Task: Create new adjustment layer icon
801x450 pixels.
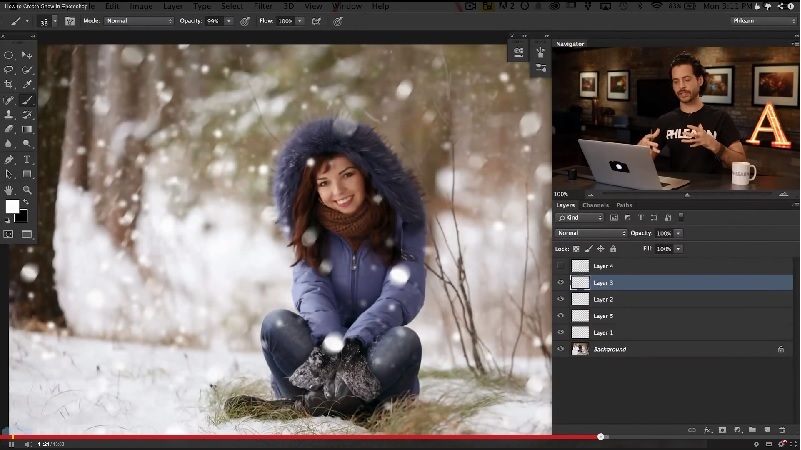Action: pos(738,430)
